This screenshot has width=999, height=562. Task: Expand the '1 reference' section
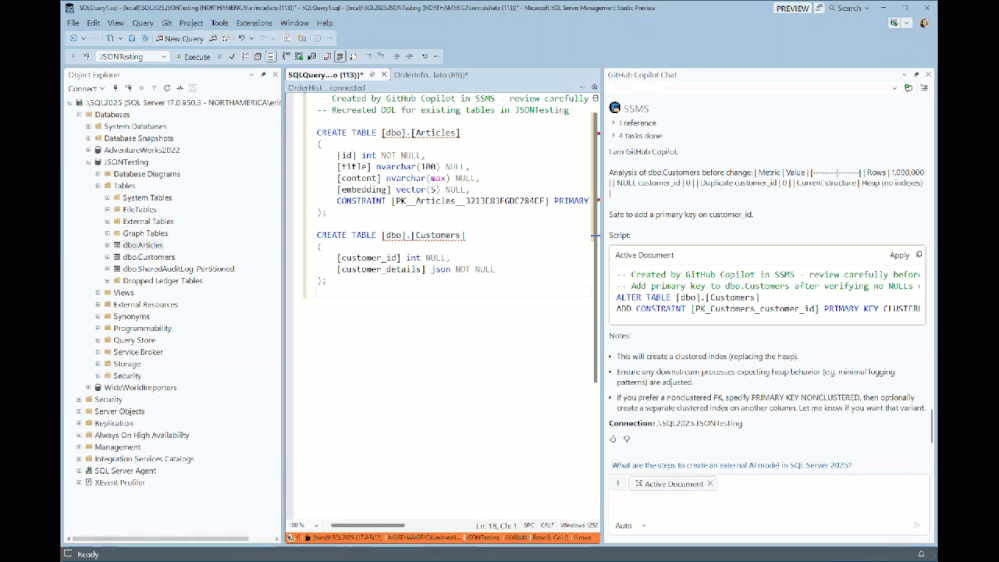click(x=636, y=123)
